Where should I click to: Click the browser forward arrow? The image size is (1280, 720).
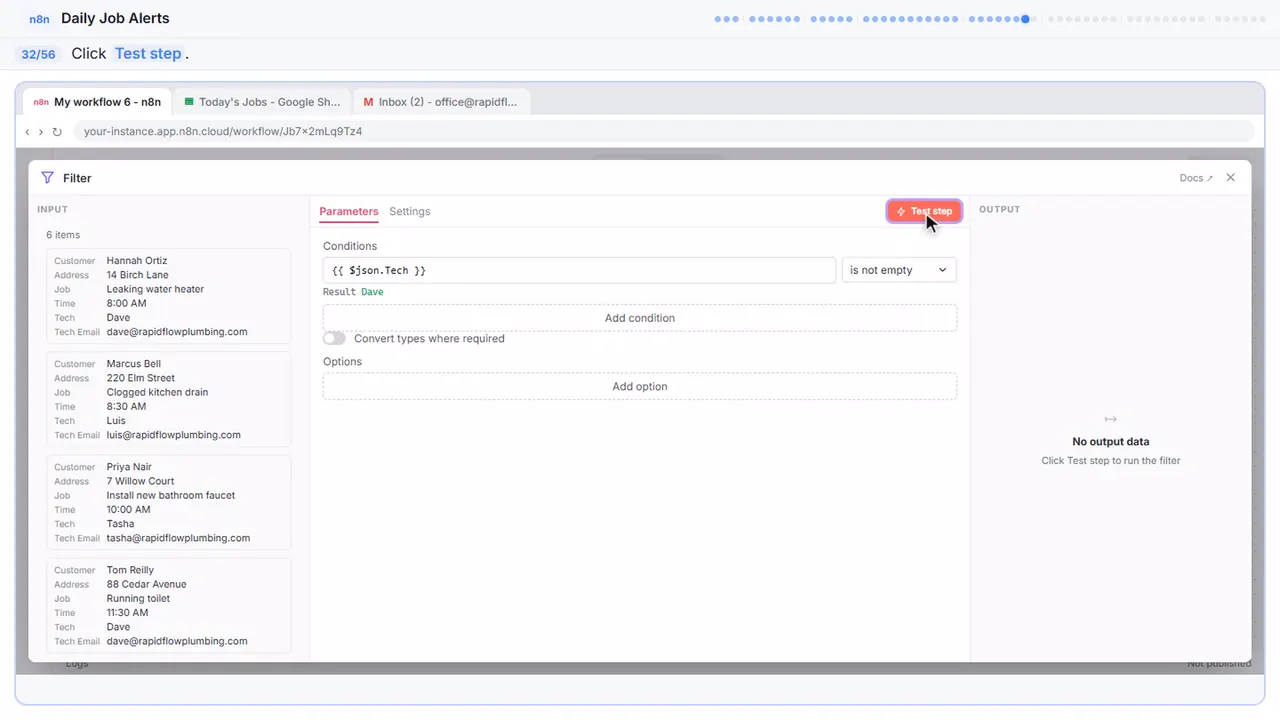41,131
